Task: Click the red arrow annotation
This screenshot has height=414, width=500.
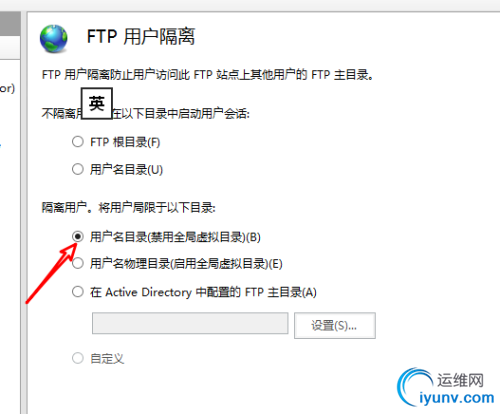Action: pyautogui.click(x=52, y=273)
